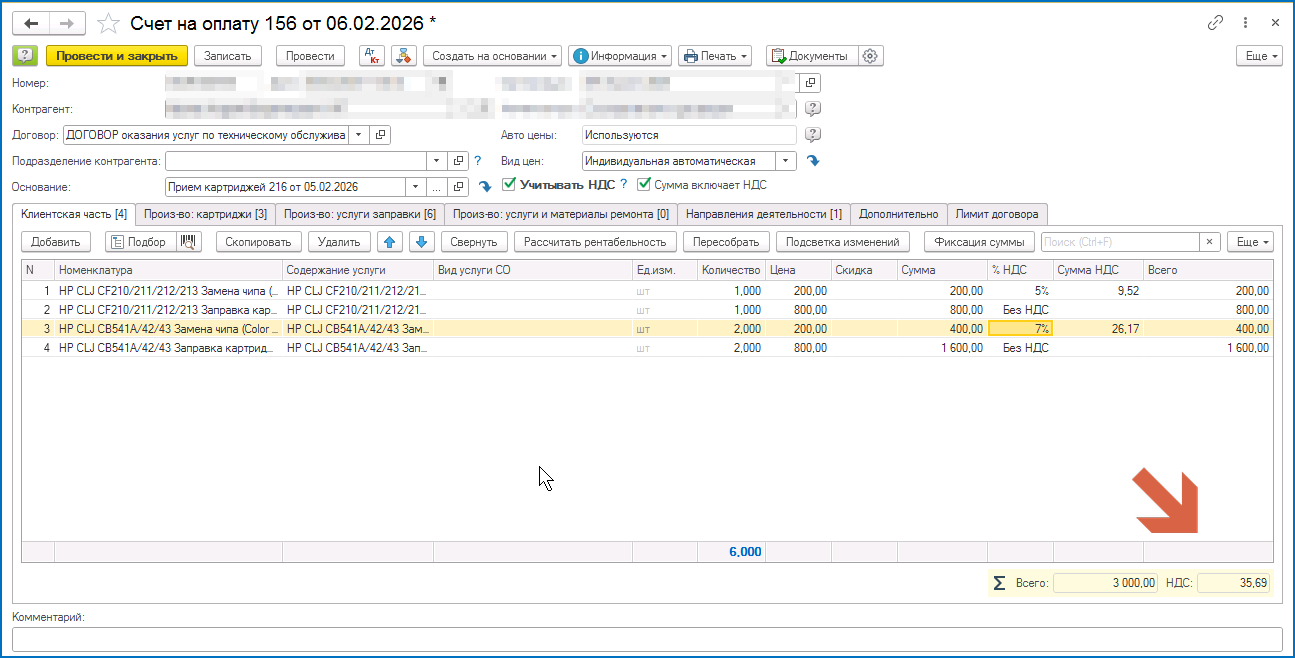Move the row down with the blue arrow
This screenshot has width=1295, height=658.
coord(421,242)
